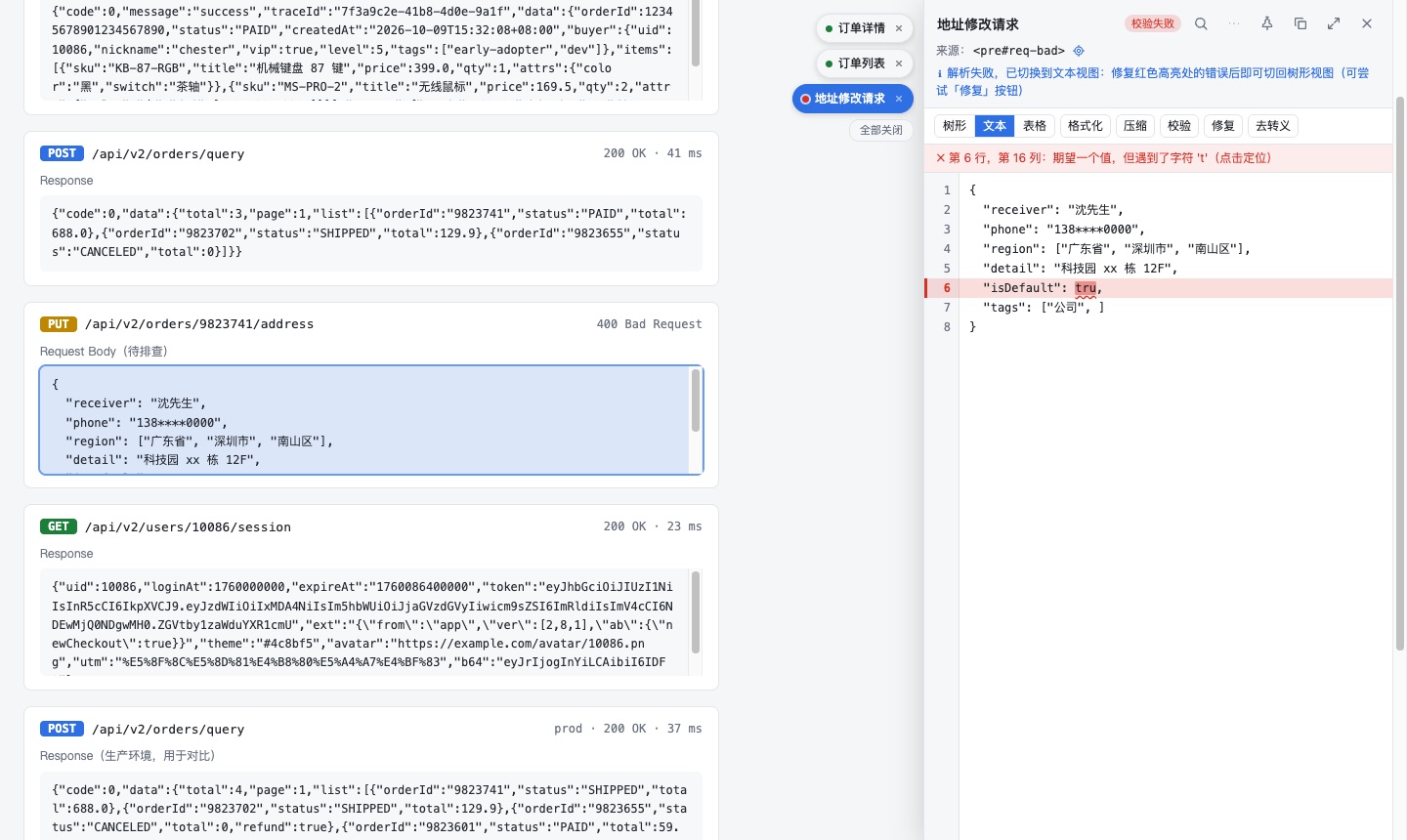
Task: Click the "tags" line in the editor
Action: point(1175,308)
